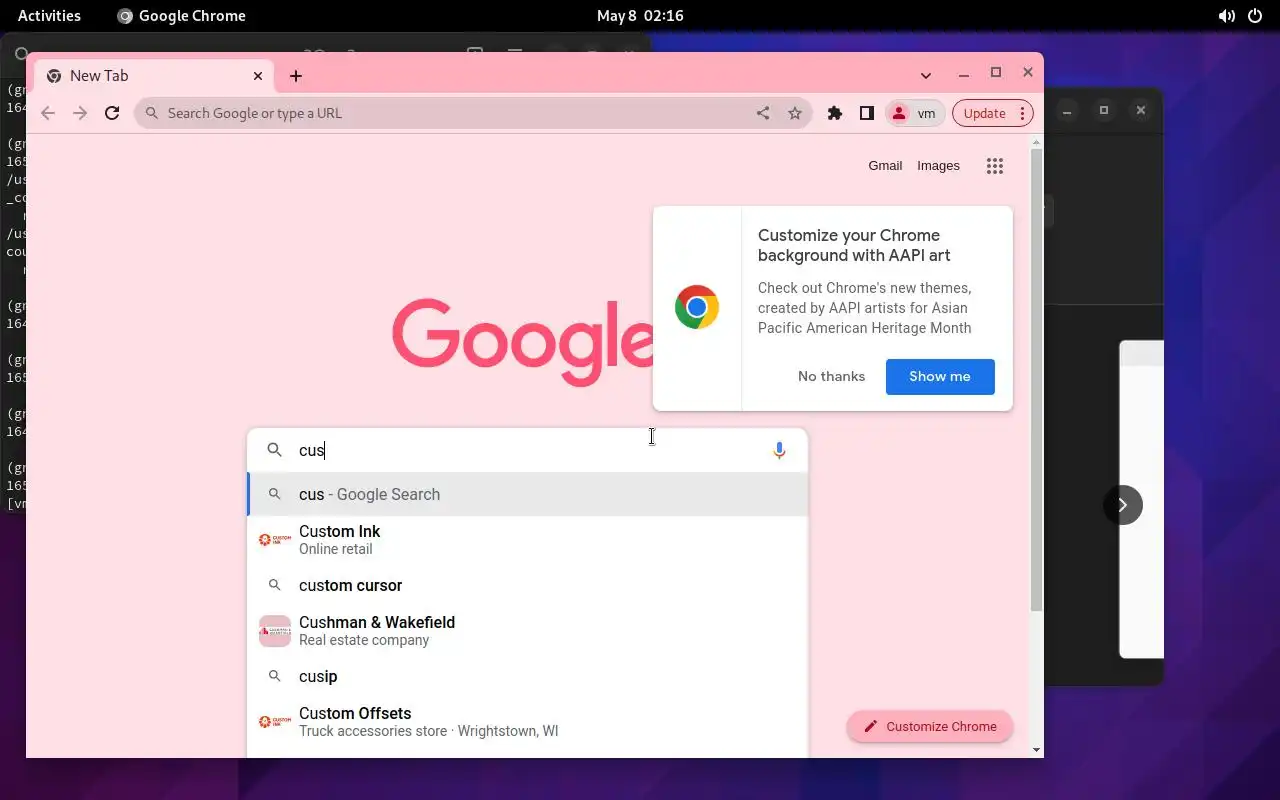This screenshot has height=800, width=1280.
Task: Click the scrollbar down arrow
Action: click(x=1036, y=749)
